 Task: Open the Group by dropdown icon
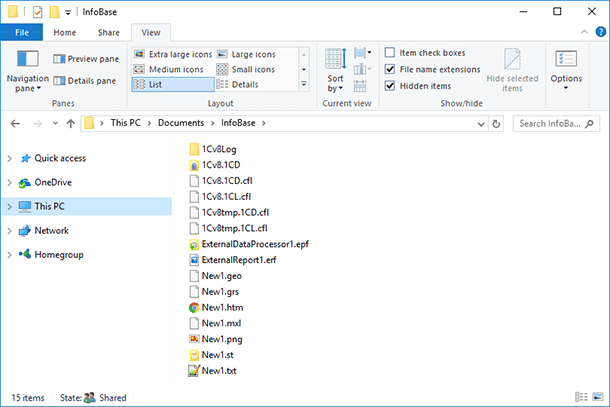(363, 53)
